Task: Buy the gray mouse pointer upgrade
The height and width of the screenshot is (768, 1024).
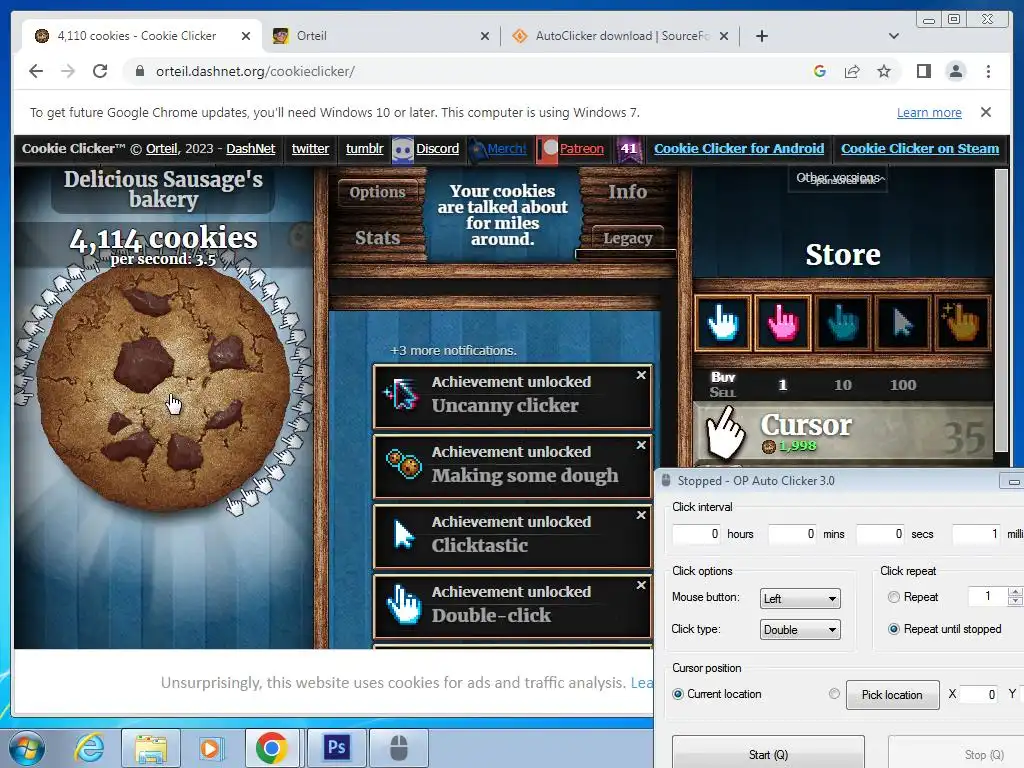Action: tap(903, 323)
